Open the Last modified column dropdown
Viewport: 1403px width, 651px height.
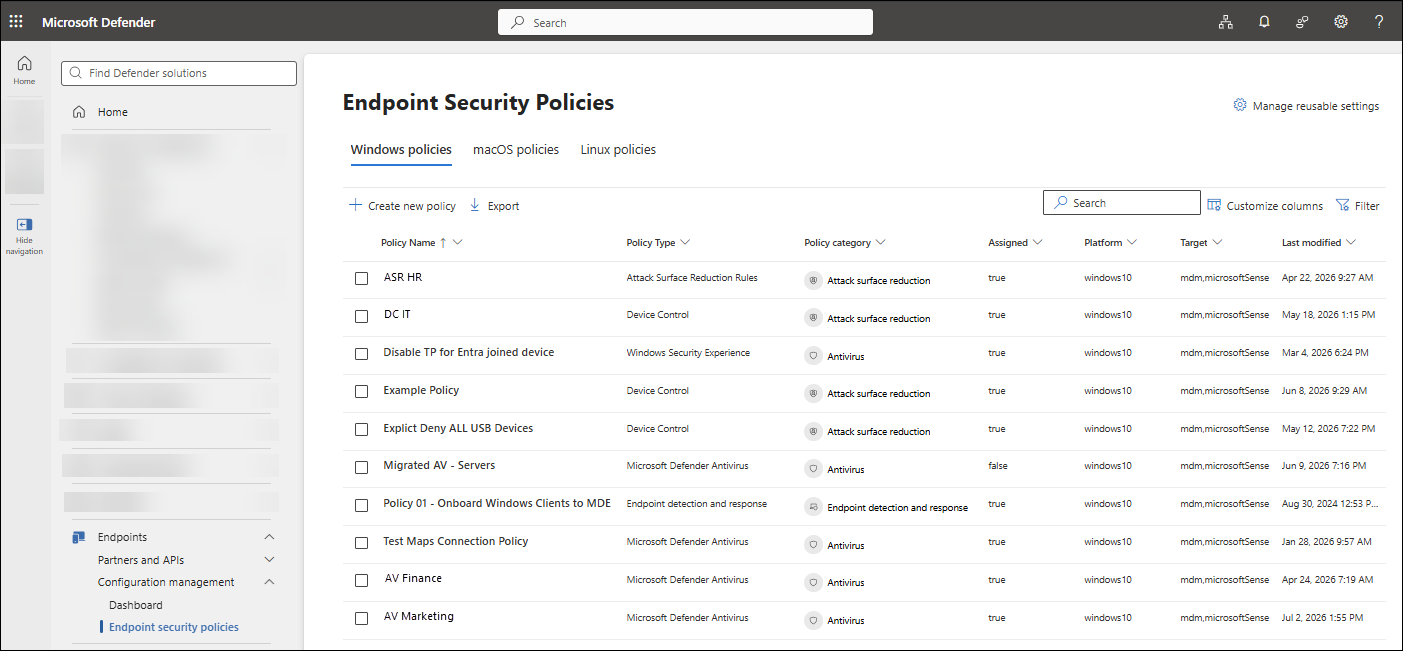[x=1351, y=243]
